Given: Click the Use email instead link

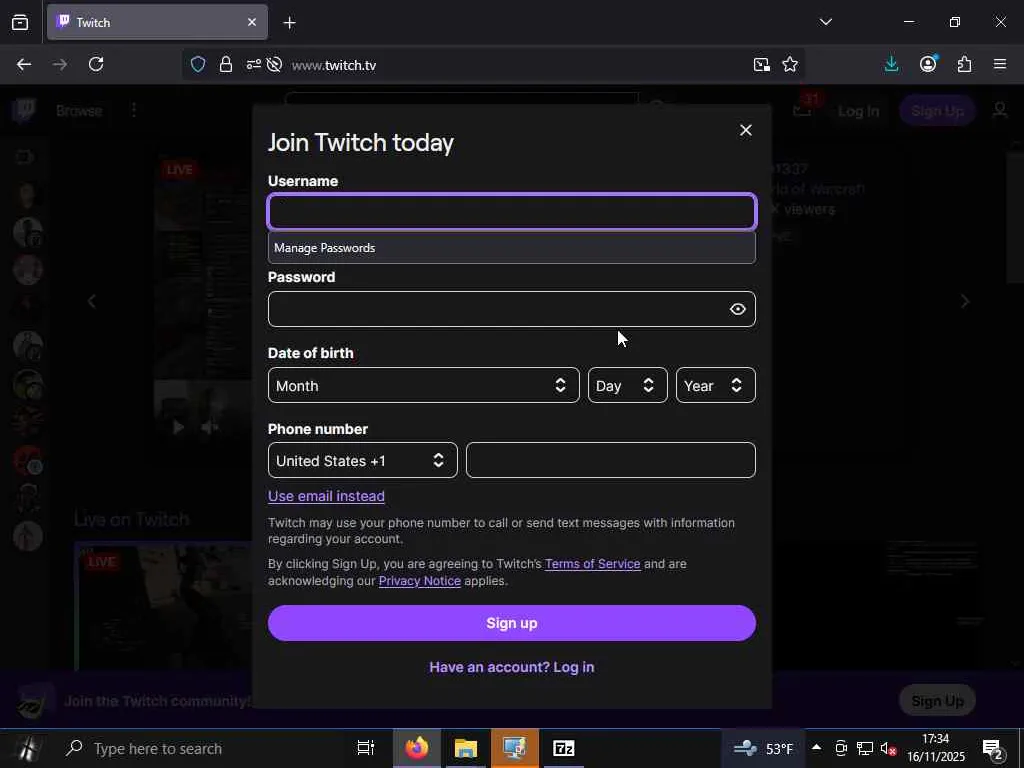Looking at the screenshot, I should point(326,496).
